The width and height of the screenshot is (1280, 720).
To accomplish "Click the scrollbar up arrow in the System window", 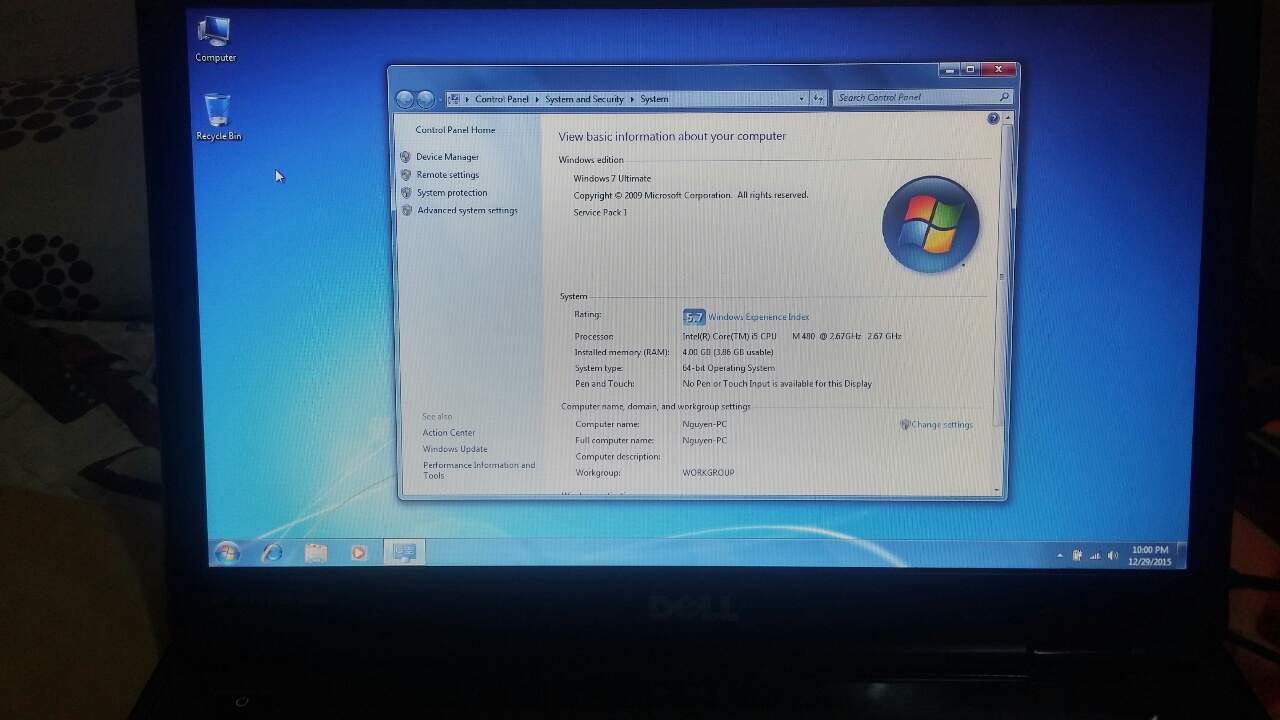I will (1007, 118).
